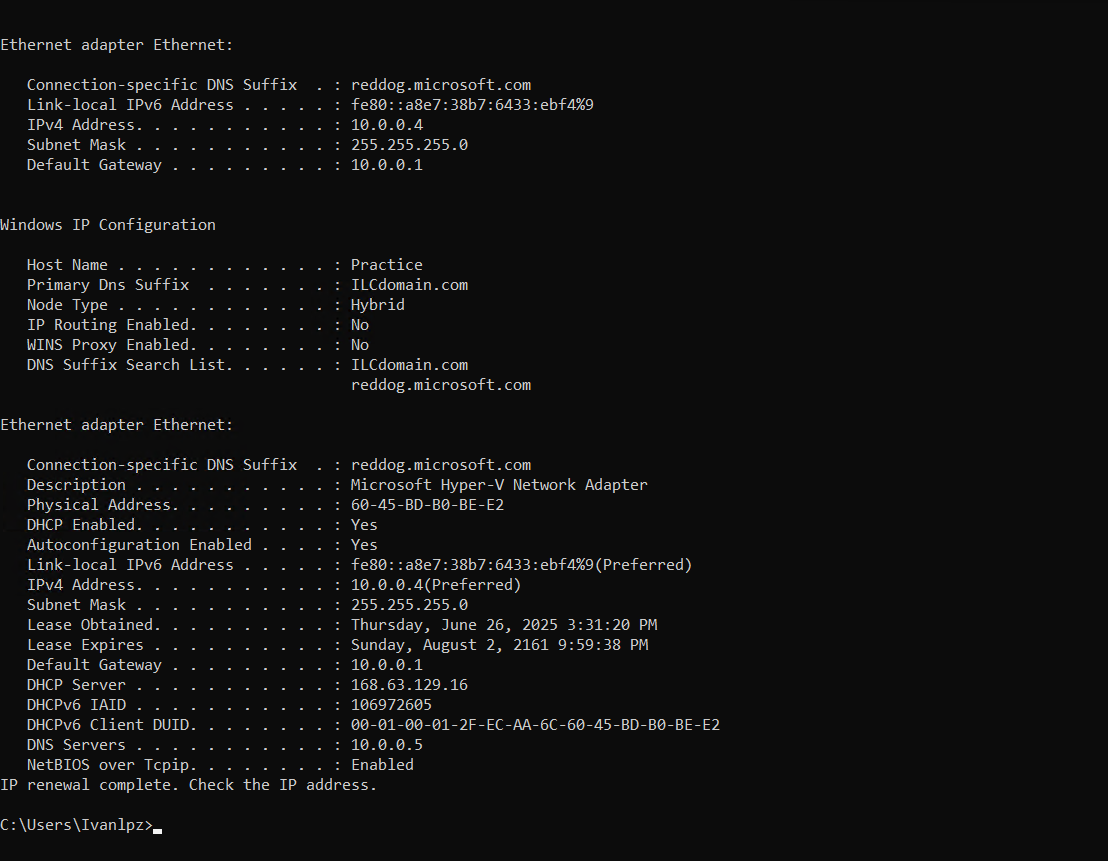Click the DNS Servers address 10.0.0.5
This screenshot has height=861, width=1108.
click(x=387, y=745)
